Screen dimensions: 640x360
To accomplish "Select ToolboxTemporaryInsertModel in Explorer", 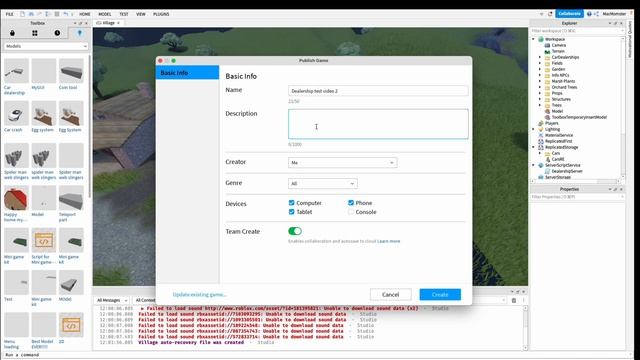I will click(x=576, y=117).
